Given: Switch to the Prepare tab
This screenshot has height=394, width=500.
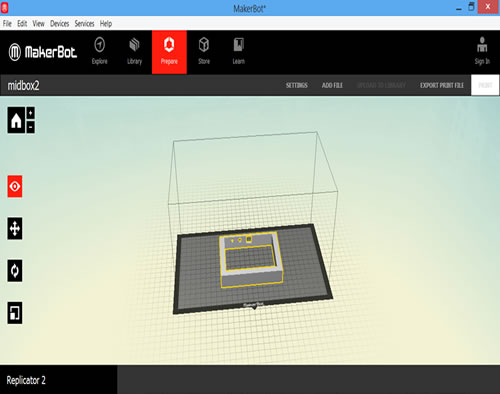Looking at the screenshot, I should point(169,52).
